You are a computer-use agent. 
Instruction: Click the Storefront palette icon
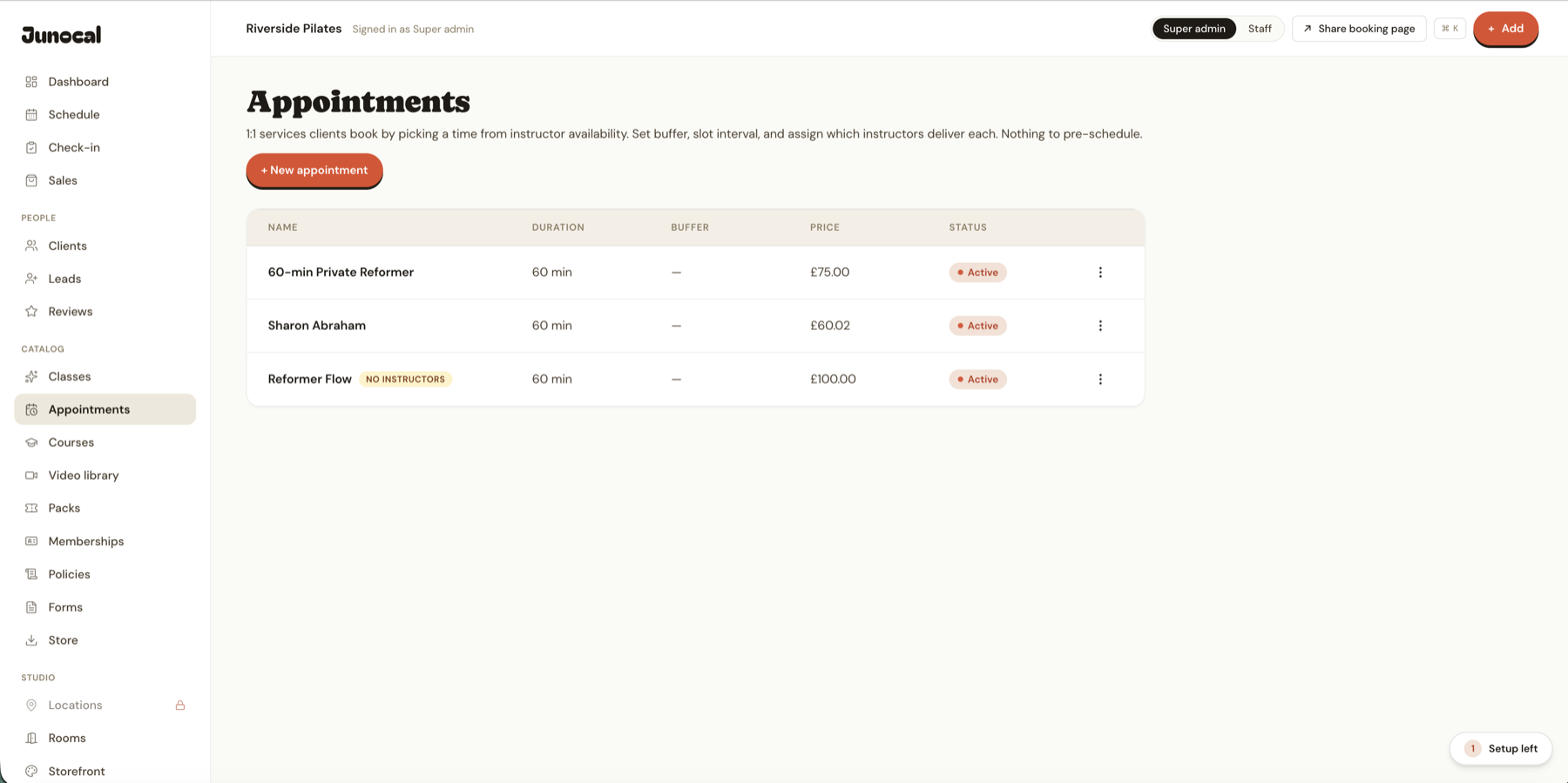31,772
